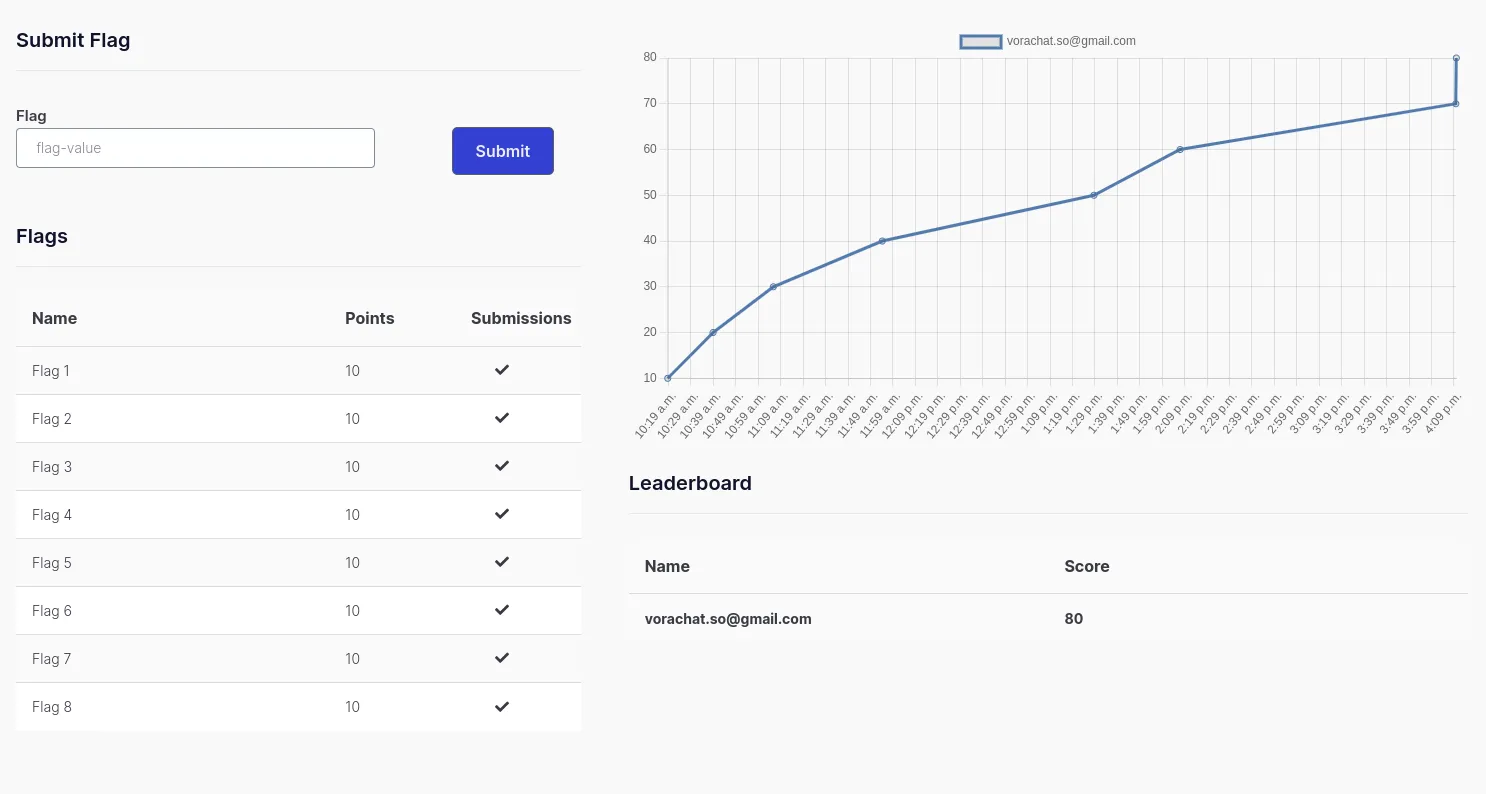Select the Flag 3 checkmark icon

[502, 466]
